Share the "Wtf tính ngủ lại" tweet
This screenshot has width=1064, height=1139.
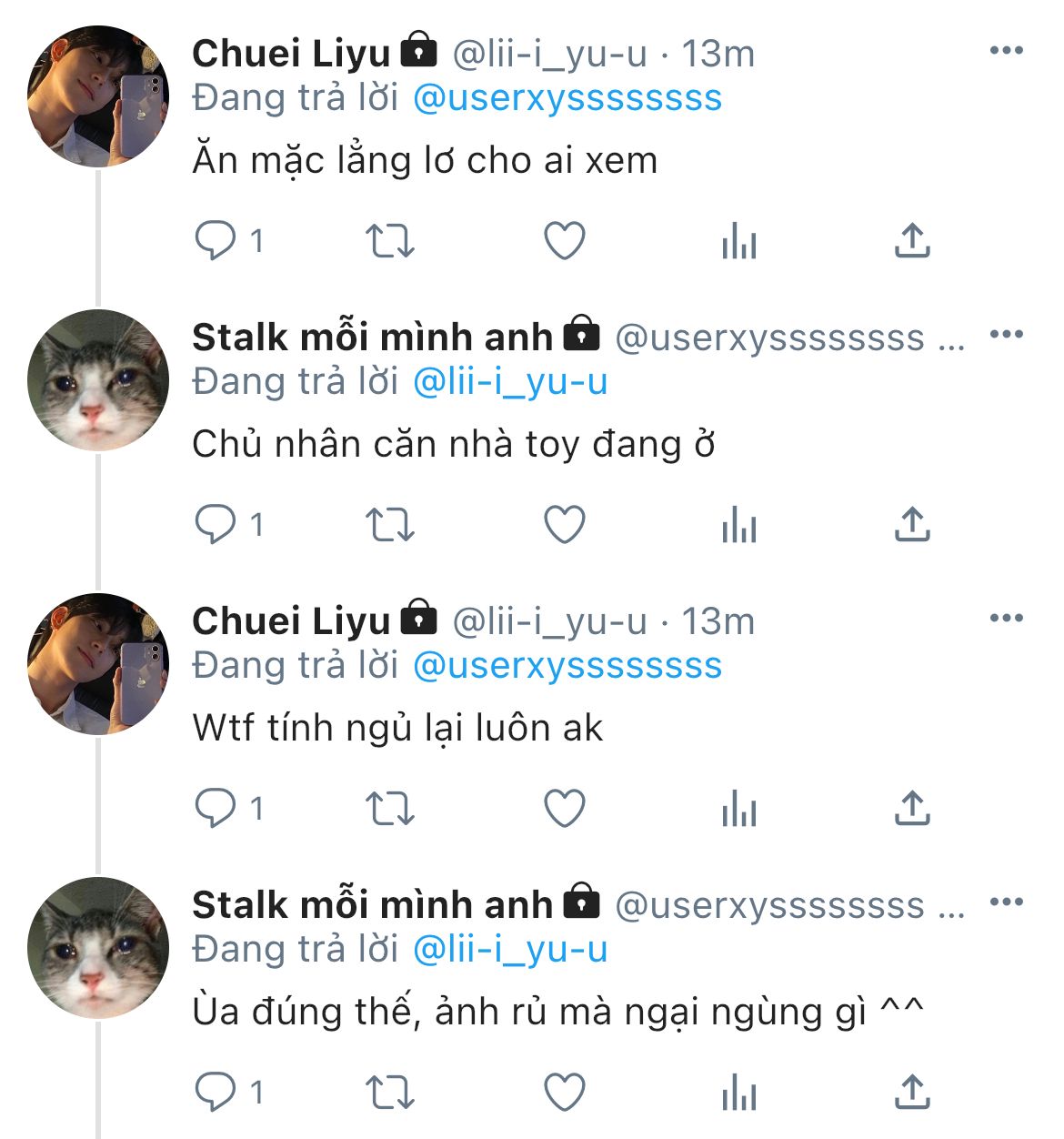(x=912, y=808)
